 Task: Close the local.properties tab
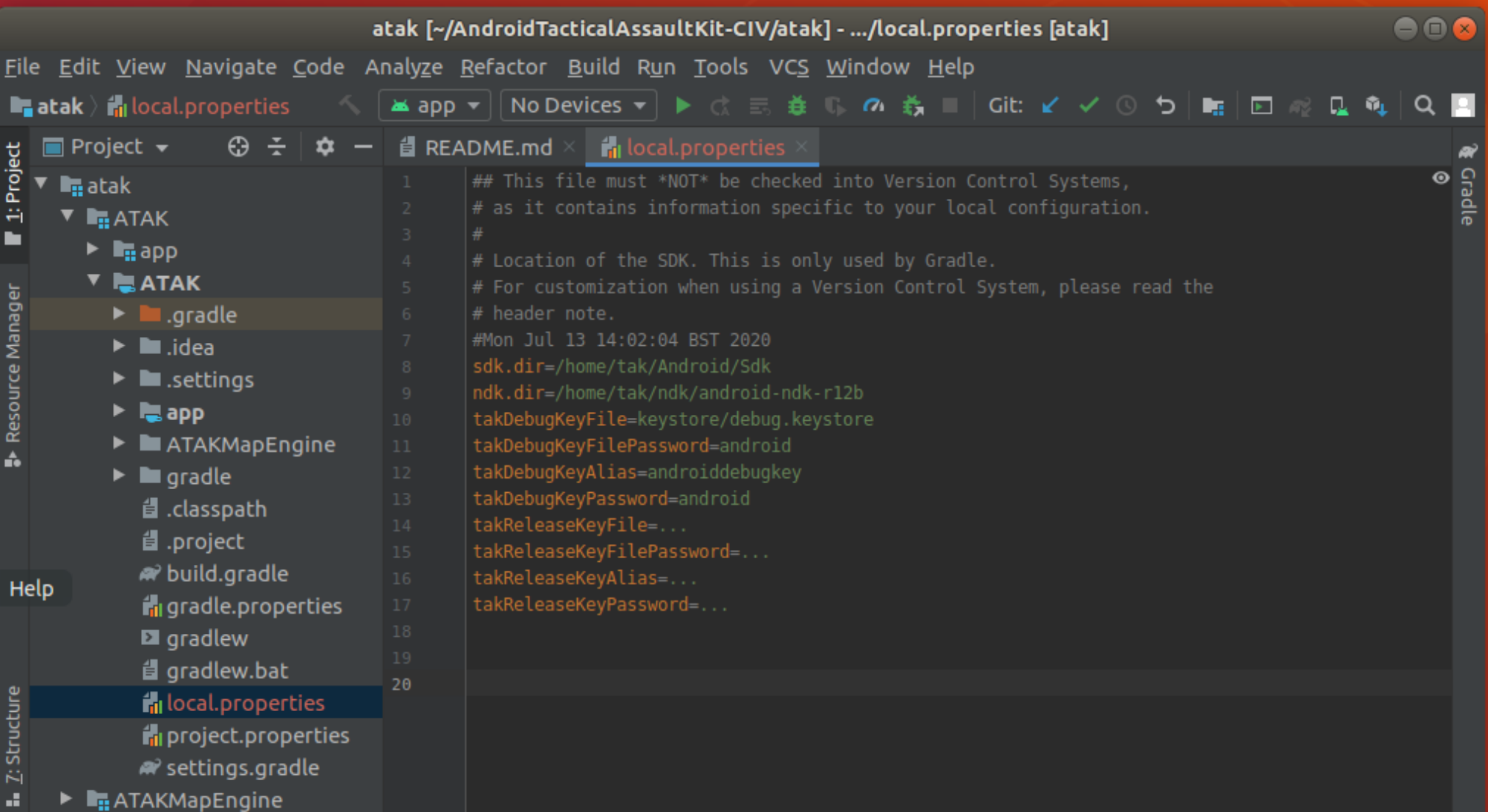click(x=802, y=146)
